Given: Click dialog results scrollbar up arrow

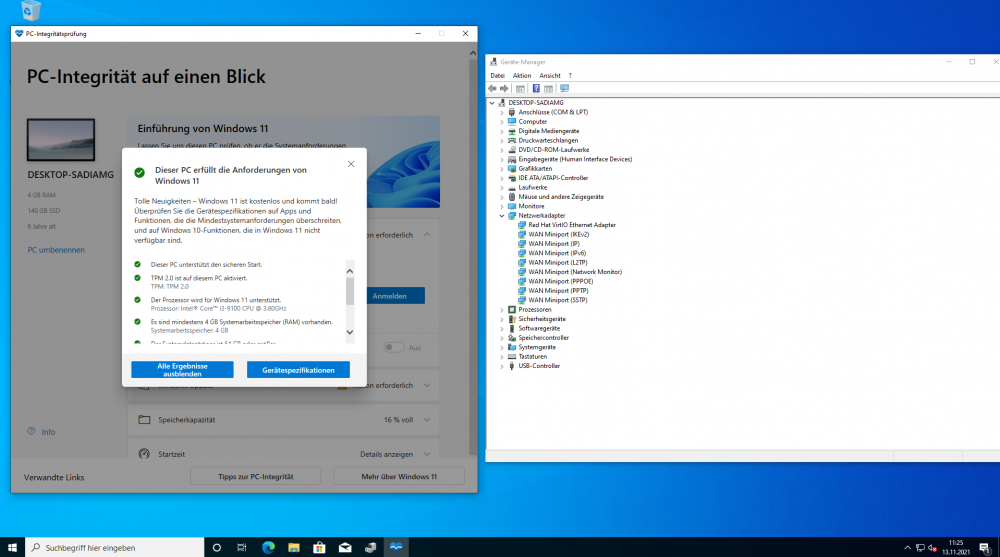Looking at the screenshot, I should click(349, 271).
